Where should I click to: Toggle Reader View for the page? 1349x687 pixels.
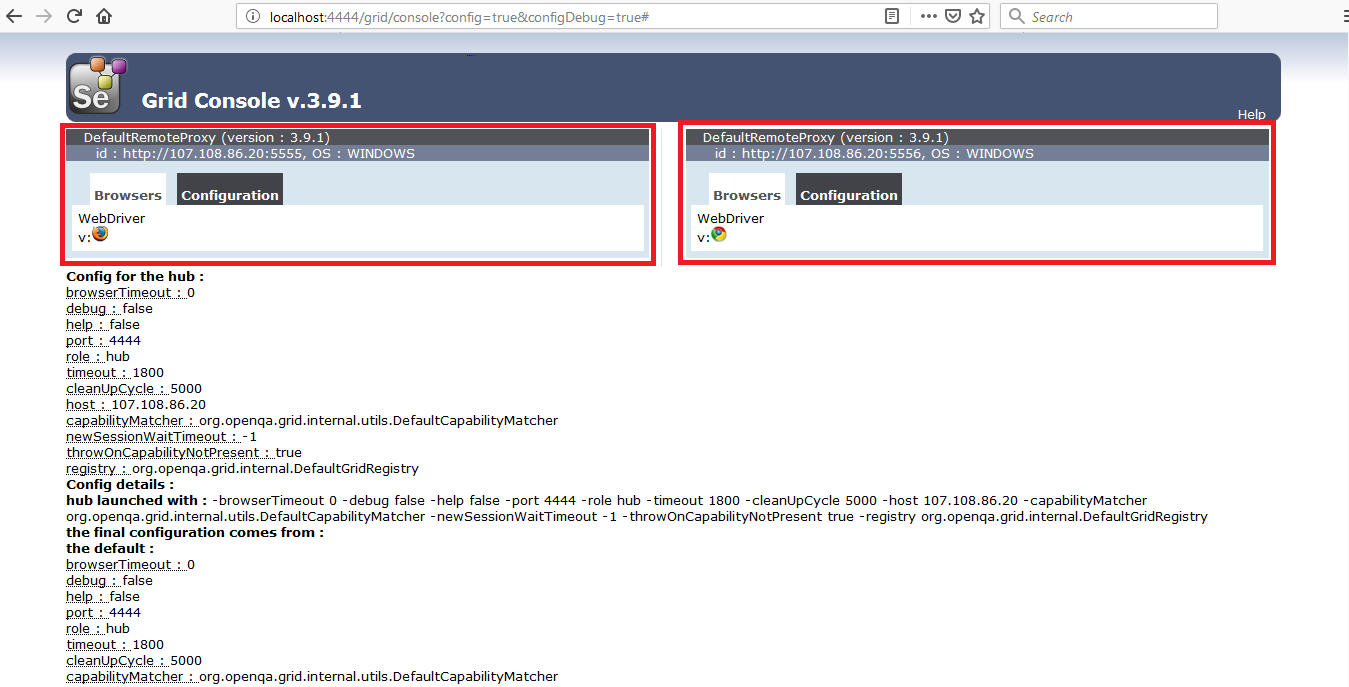[891, 16]
